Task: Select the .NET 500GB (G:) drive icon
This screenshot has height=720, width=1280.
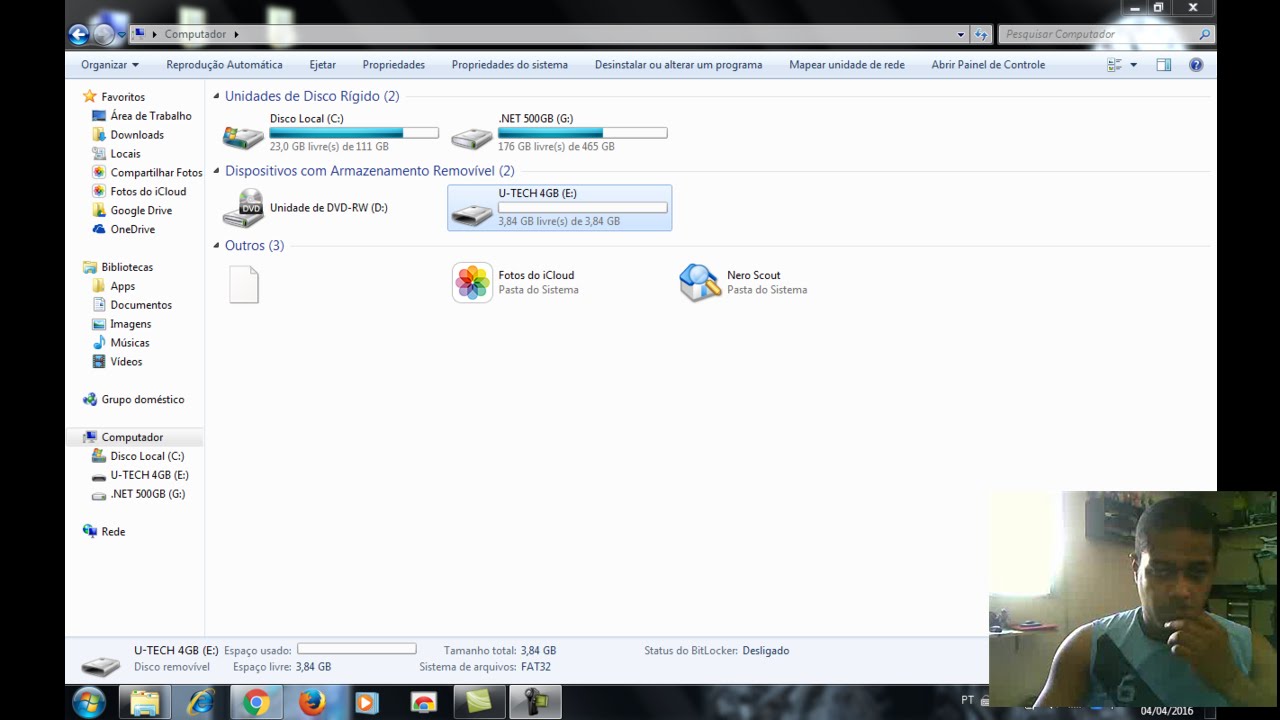Action: (x=471, y=138)
